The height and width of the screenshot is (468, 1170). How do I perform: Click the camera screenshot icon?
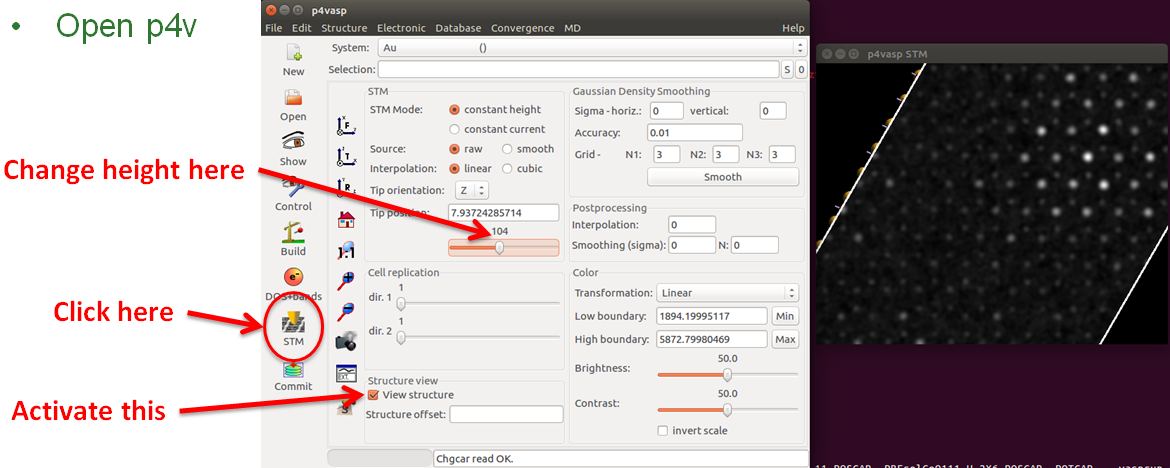pos(346,342)
